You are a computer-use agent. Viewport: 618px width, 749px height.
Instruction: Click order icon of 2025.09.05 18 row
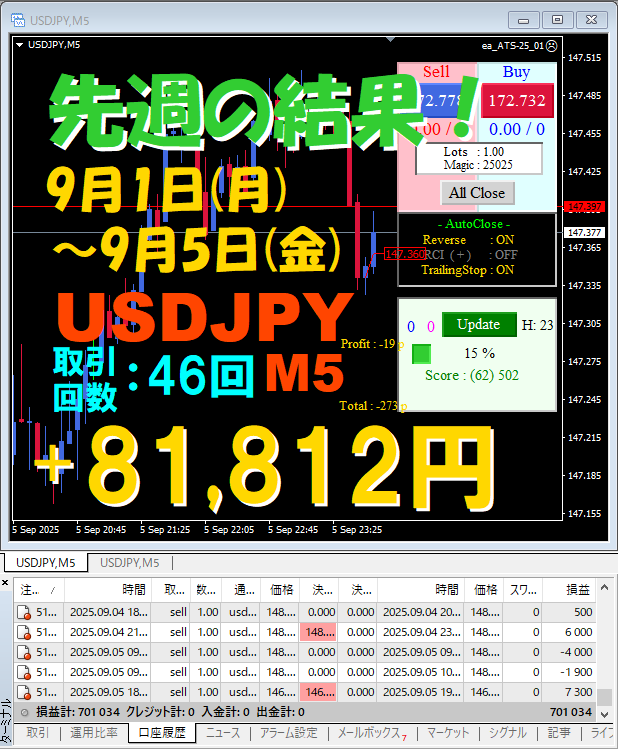[x=24, y=693]
